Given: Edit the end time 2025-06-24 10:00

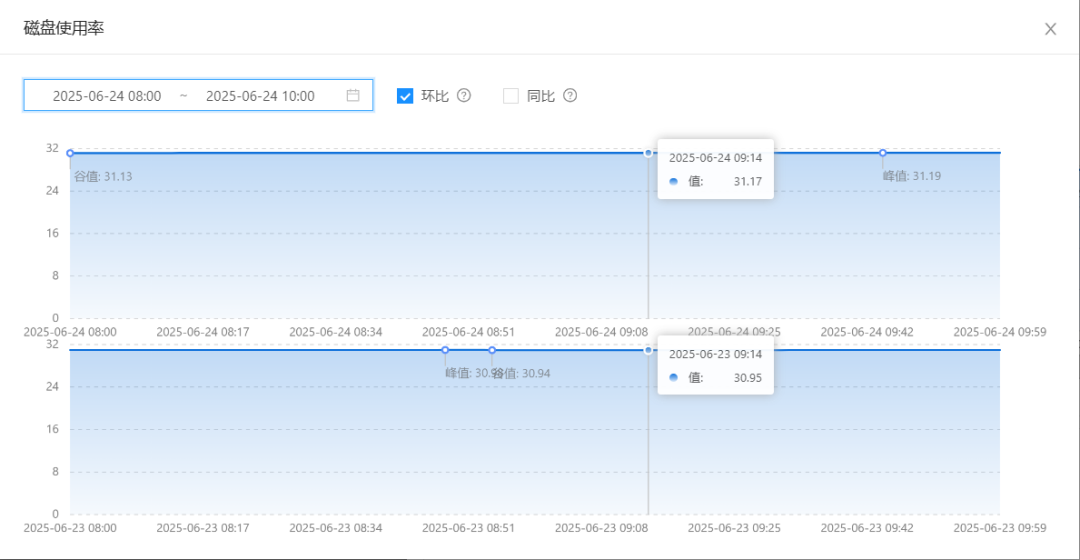Looking at the screenshot, I should pyautogui.click(x=260, y=96).
